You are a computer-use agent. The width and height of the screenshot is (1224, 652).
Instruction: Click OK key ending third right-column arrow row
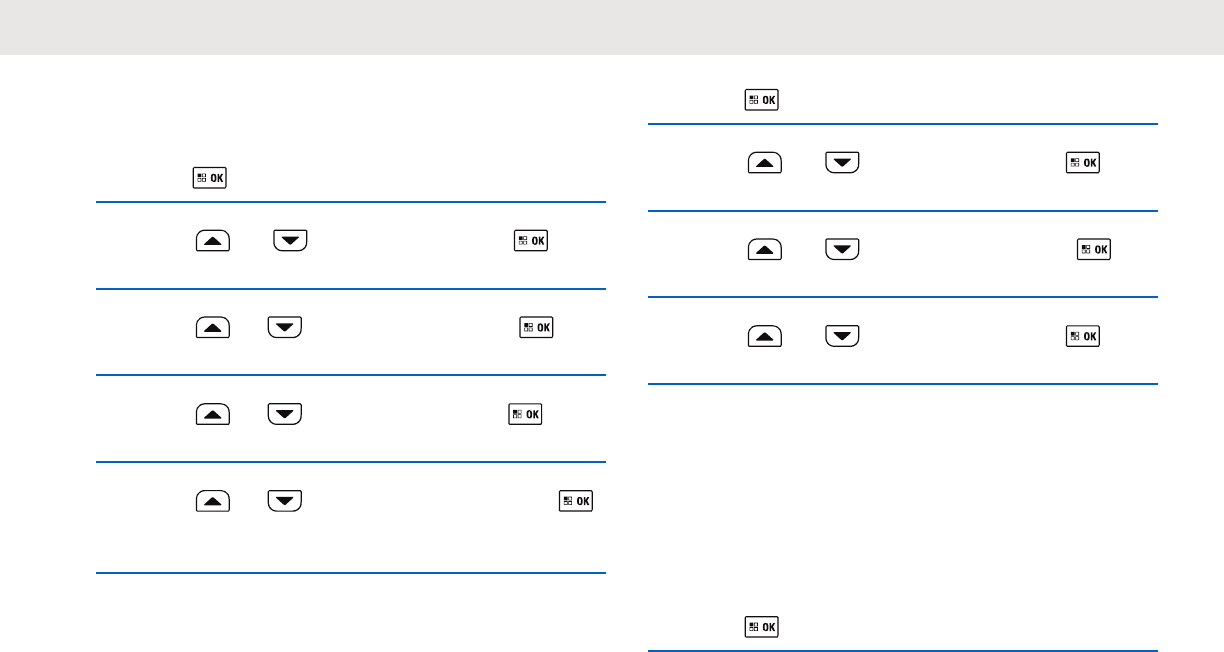[x=1083, y=335]
